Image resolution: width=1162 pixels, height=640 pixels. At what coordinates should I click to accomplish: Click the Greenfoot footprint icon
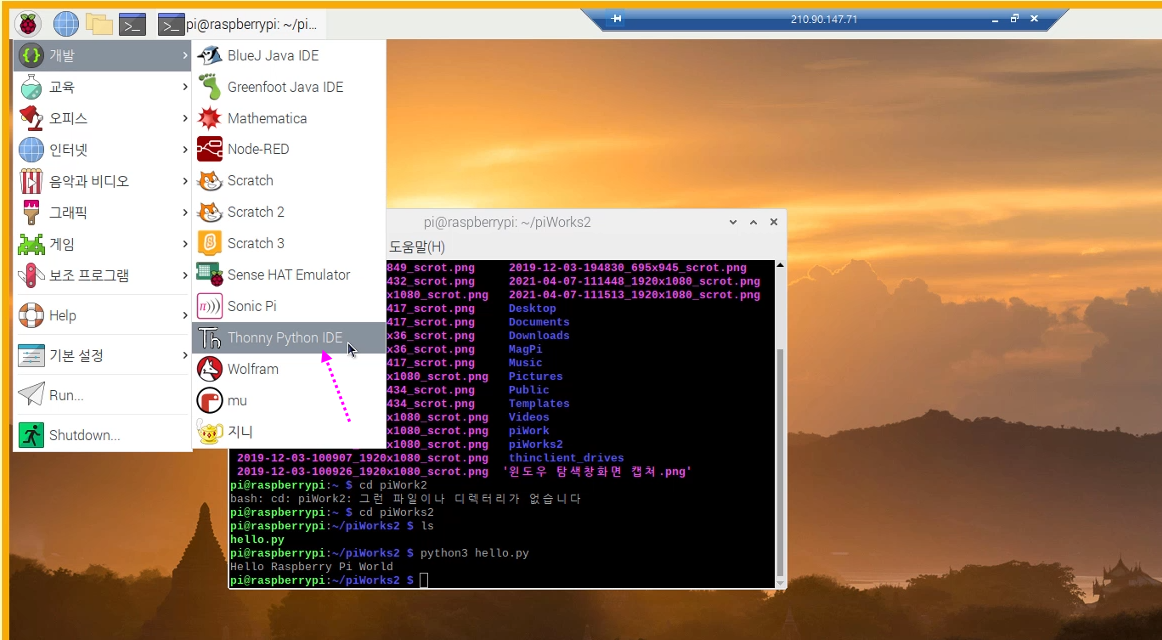pyautogui.click(x=210, y=87)
